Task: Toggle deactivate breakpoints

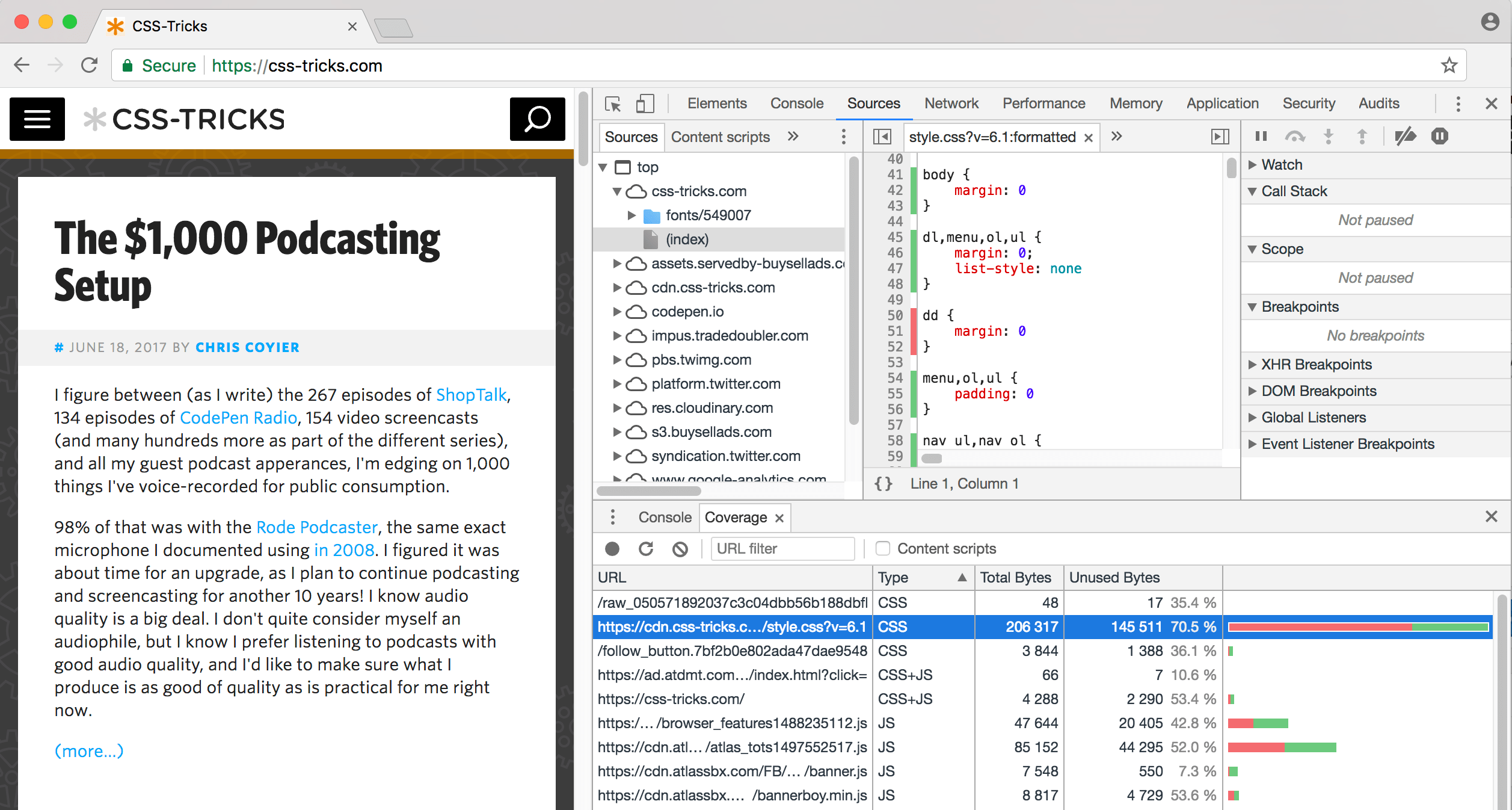Action: tap(1406, 137)
